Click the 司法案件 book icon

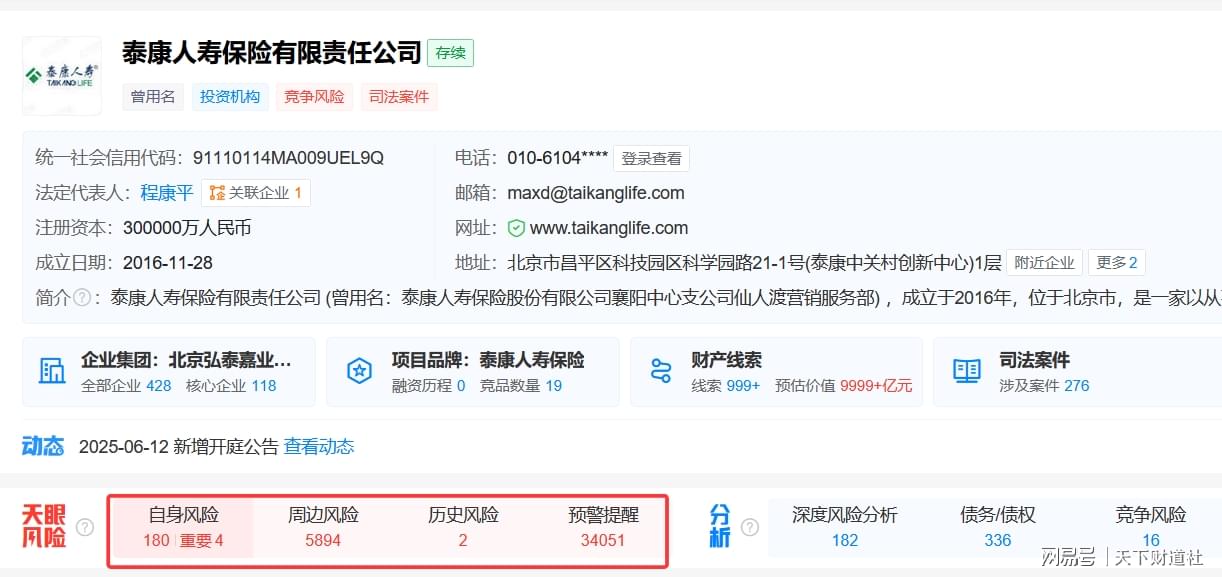click(967, 372)
